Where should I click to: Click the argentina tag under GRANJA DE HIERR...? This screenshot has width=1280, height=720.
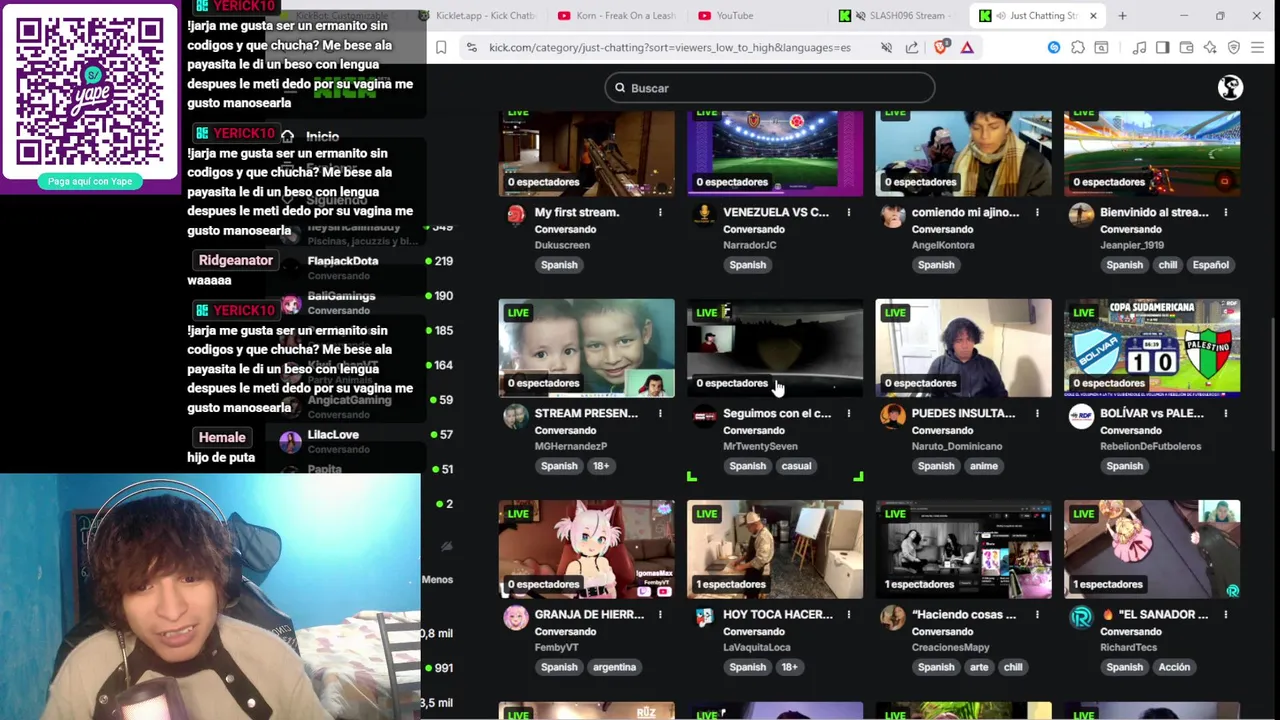pyautogui.click(x=614, y=667)
